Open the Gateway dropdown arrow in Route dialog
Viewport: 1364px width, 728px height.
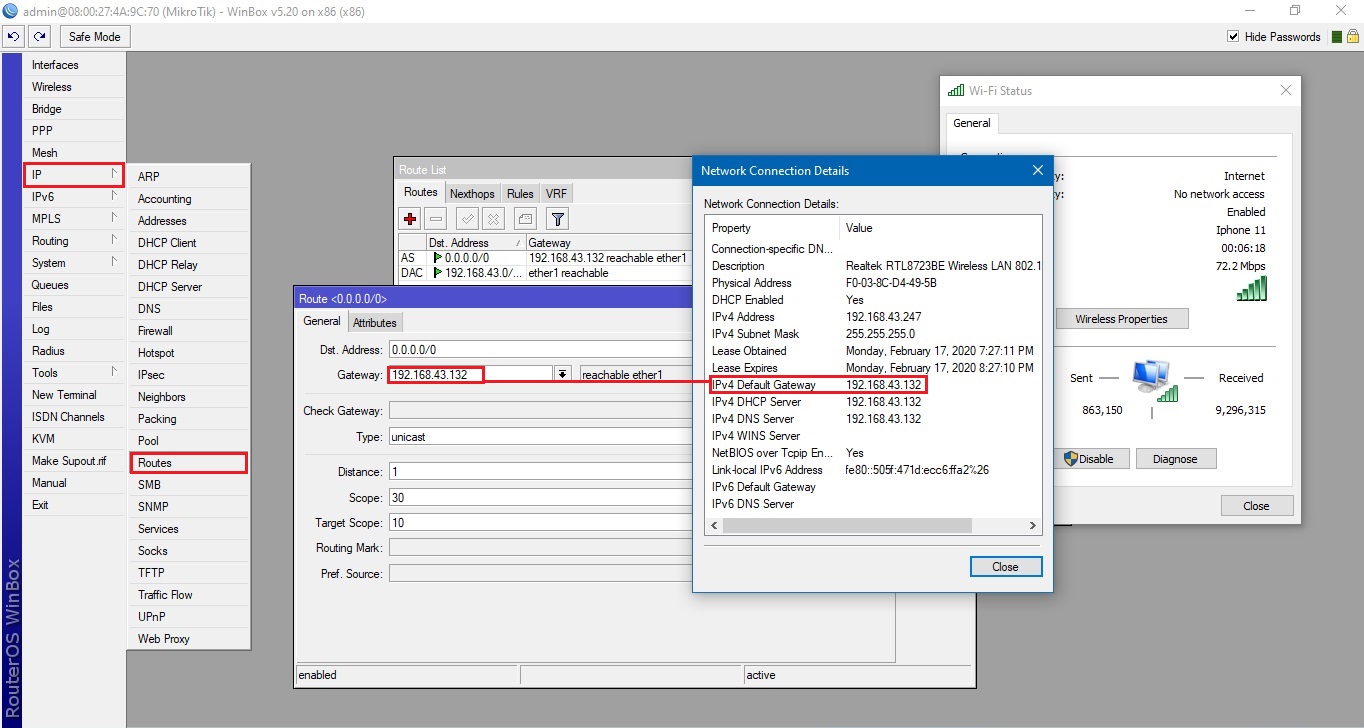coord(563,375)
